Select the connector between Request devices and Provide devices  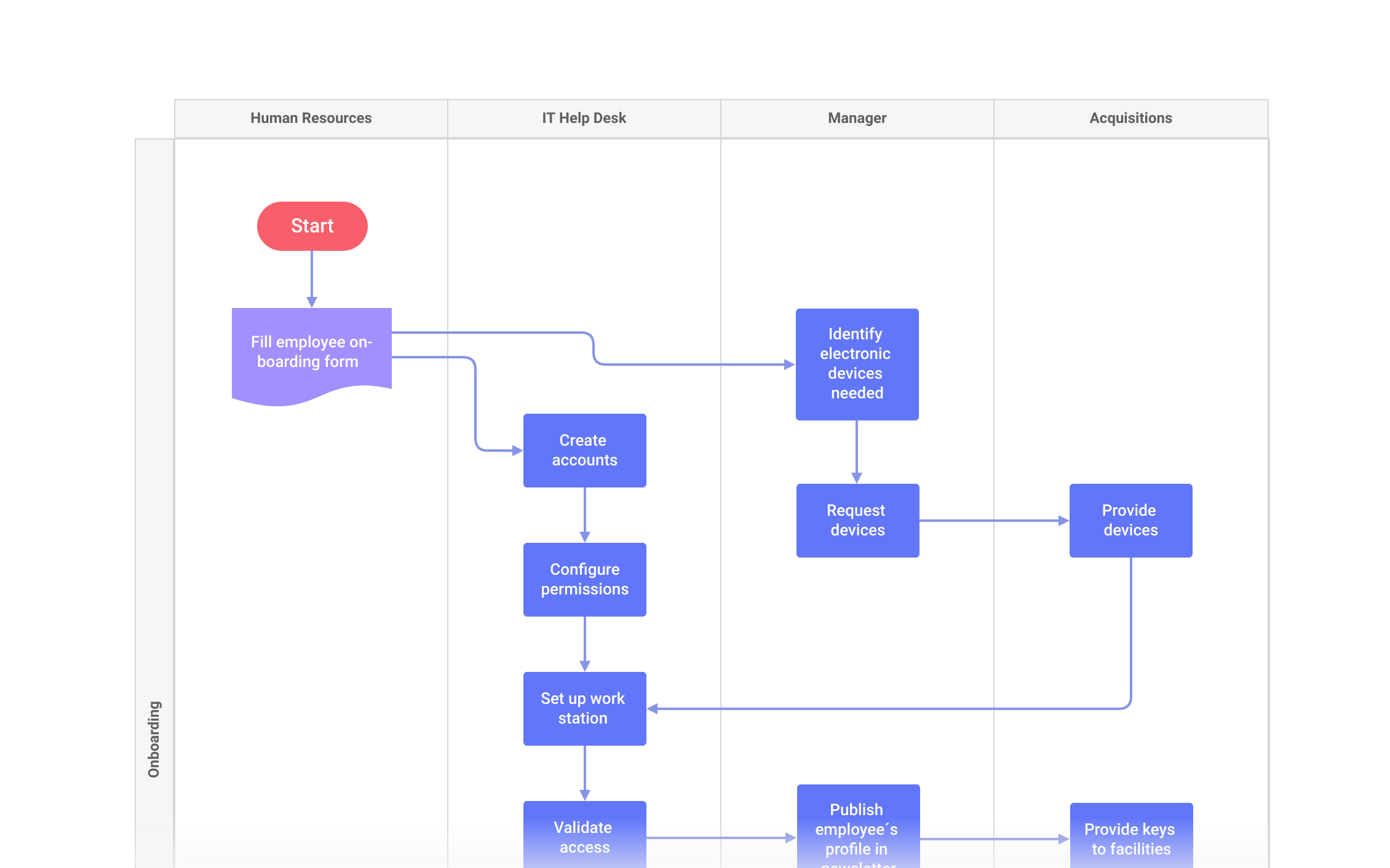[993, 521]
